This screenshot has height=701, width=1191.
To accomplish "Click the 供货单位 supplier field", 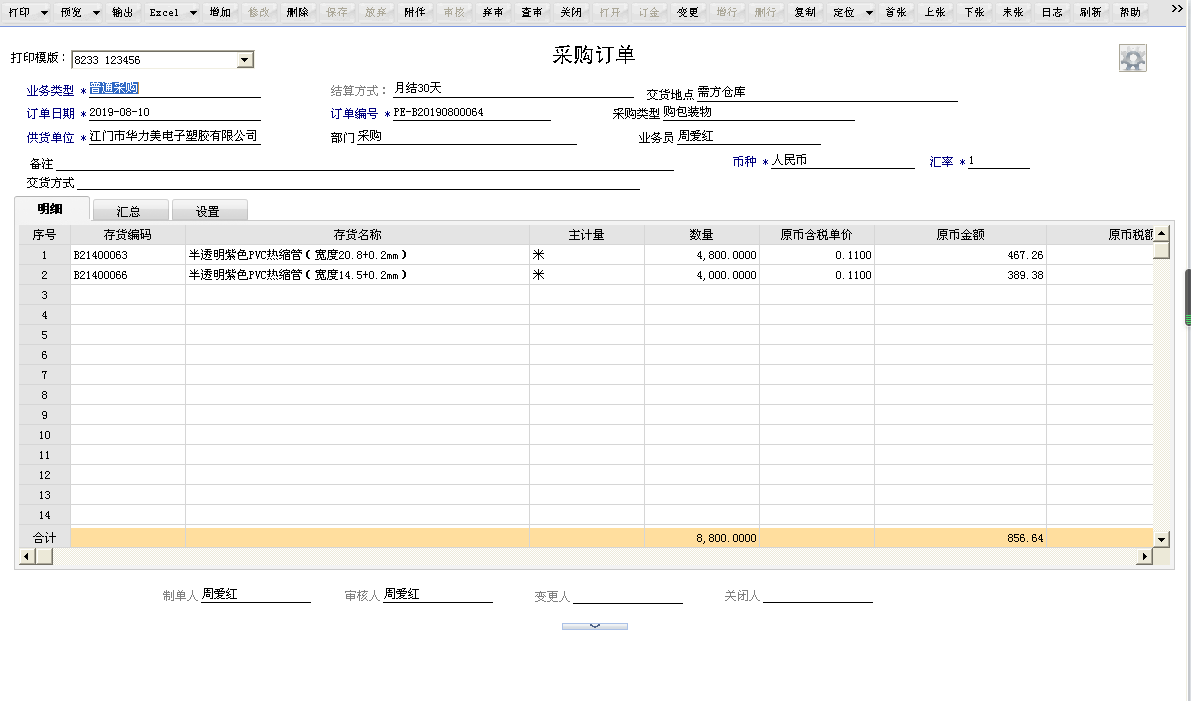I will click(174, 137).
